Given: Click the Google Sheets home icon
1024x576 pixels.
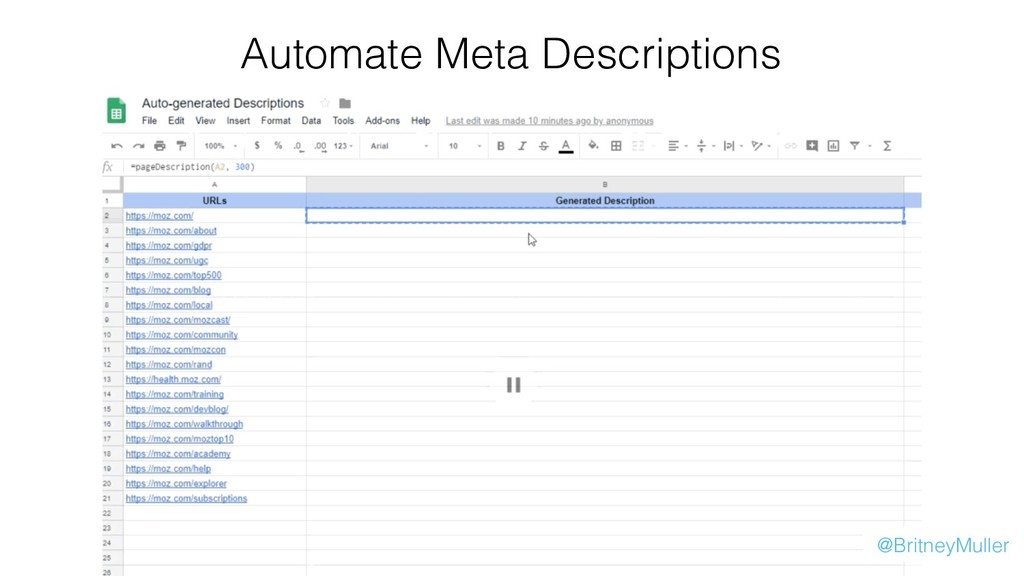Looking at the screenshot, I should click(116, 110).
